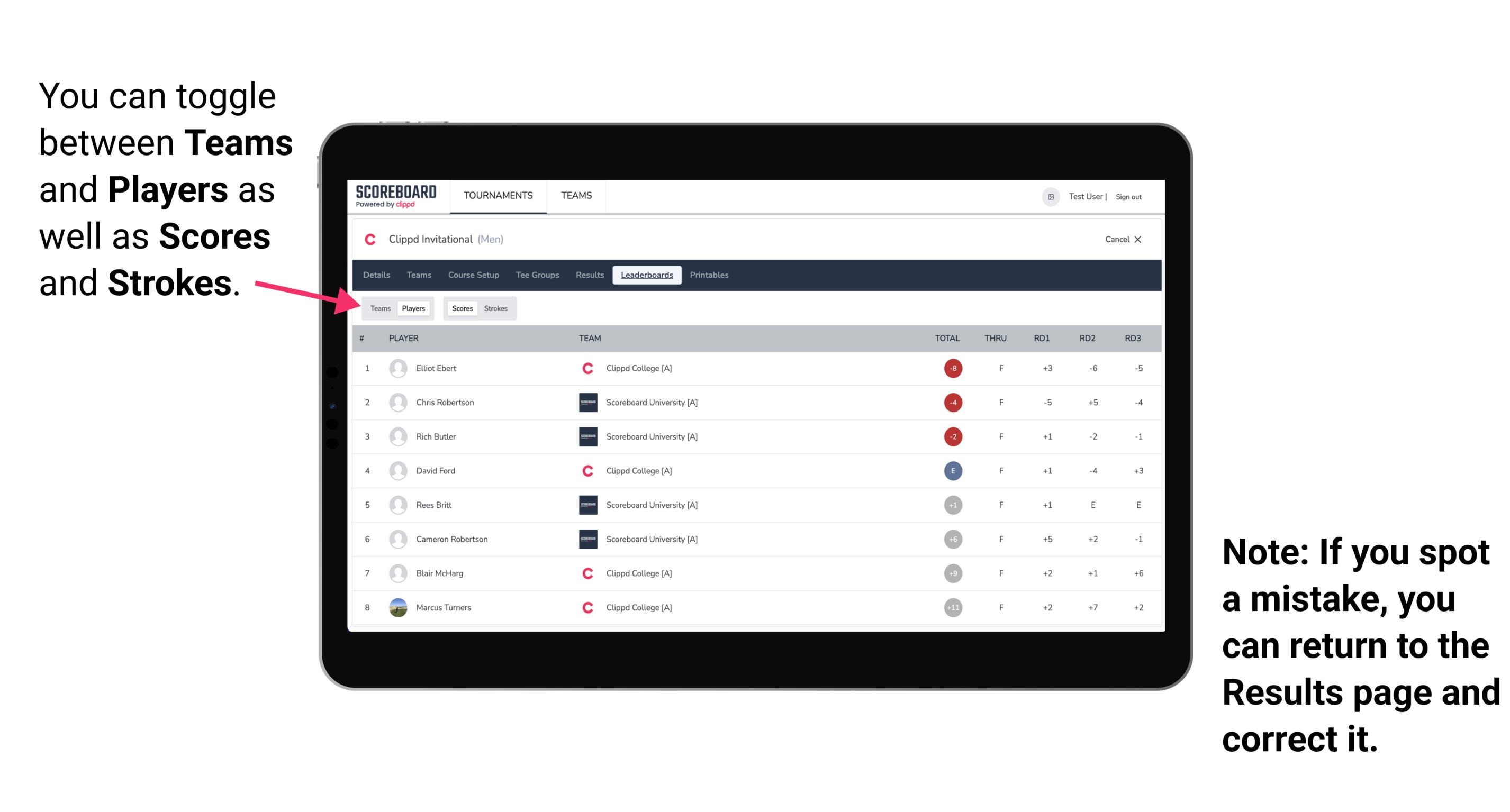Expand the Teams navigation menu
The height and width of the screenshot is (812, 1510).
[575, 196]
